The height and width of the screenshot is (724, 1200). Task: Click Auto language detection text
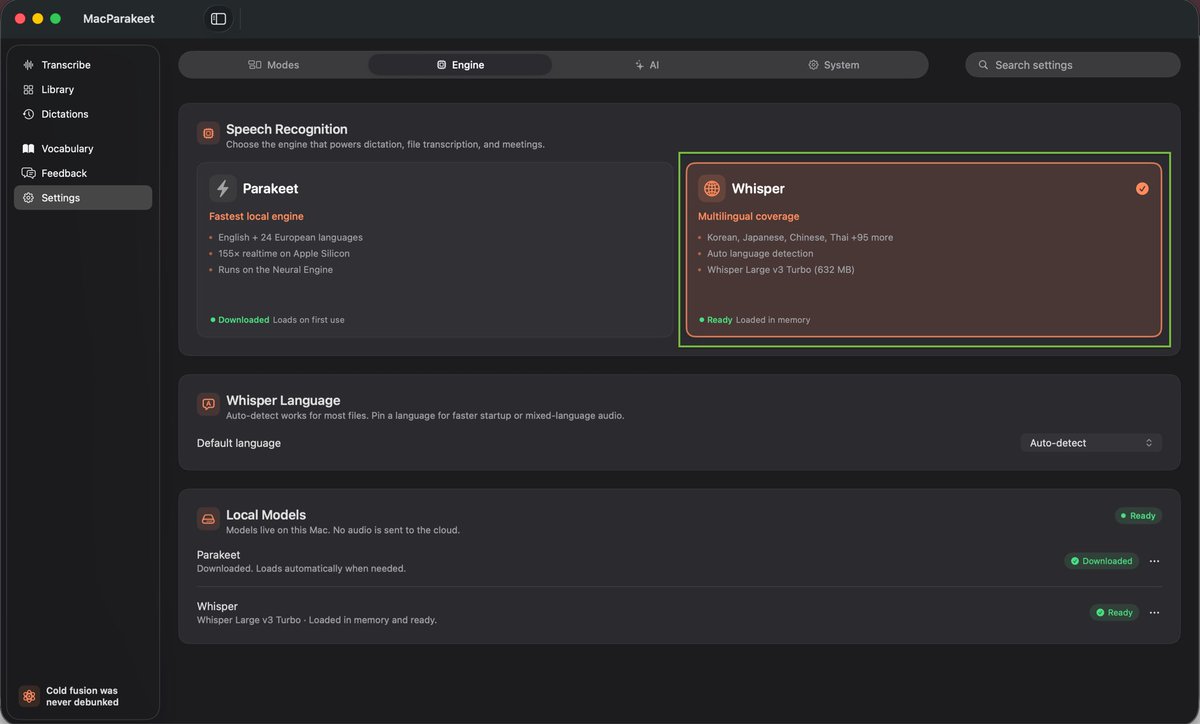(x=760, y=254)
